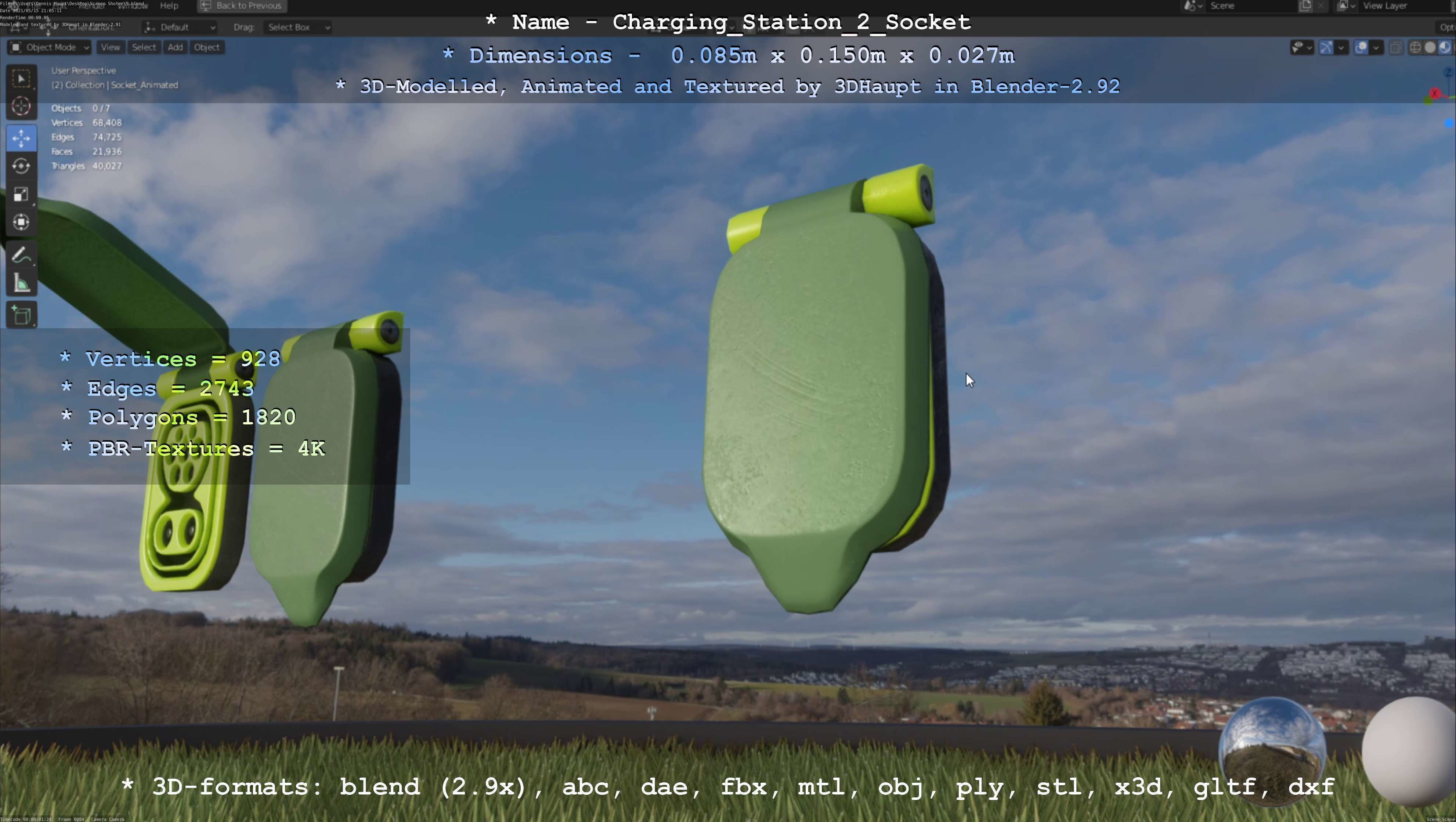Image resolution: width=1456 pixels, height=822 pixels.
Task: Click the green Y axis gizmo dot
Action: pos(1428,101)
